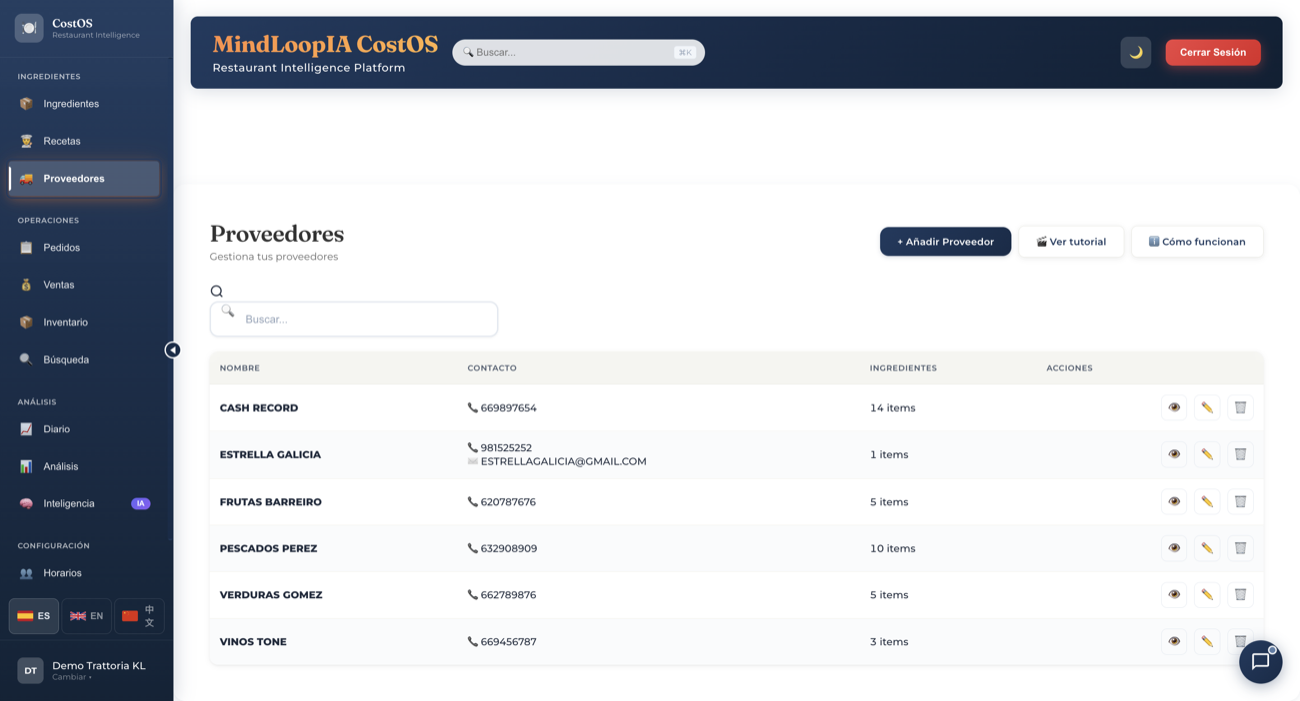View details of CASH RECORD (eye icon)
Screen dimensions: 1300x701
(x=1174, y=407)
